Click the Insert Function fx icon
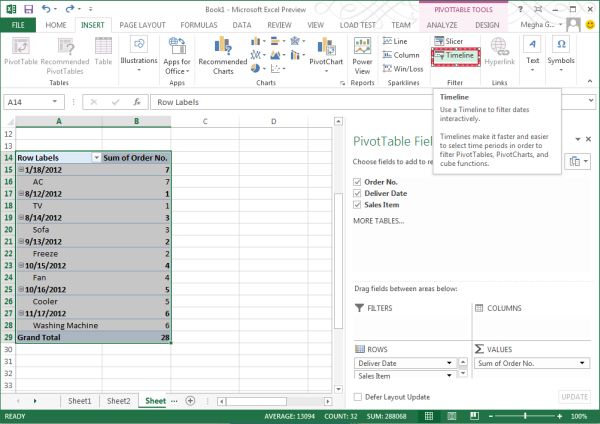The image size is (600, 424). (x=137, y=102)
